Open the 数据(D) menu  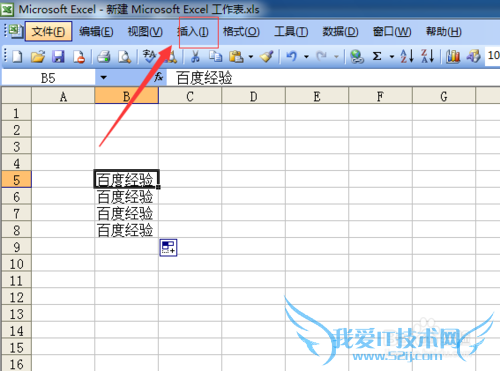point(340,32)
